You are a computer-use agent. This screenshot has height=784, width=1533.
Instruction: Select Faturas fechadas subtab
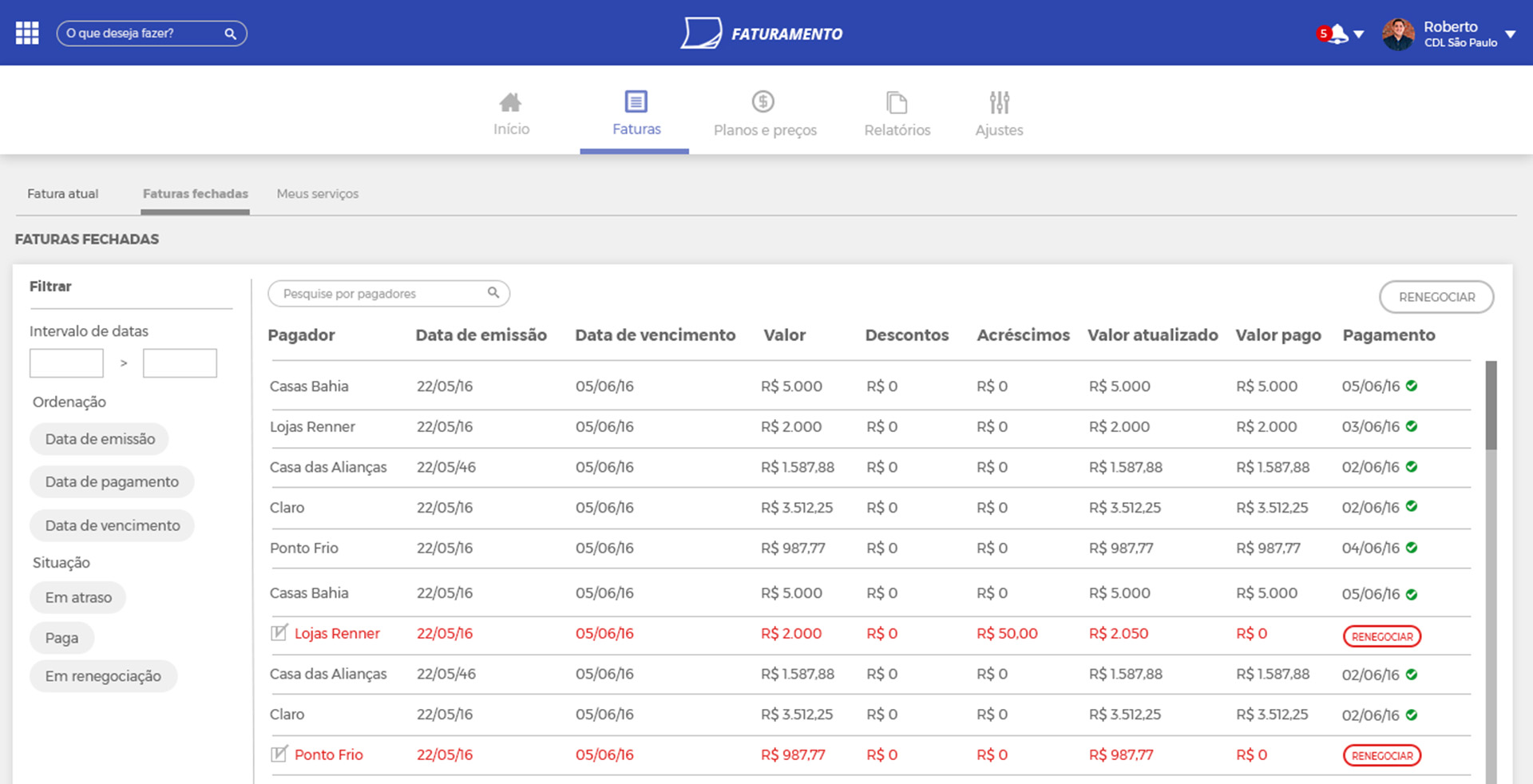tap(196, 193)
